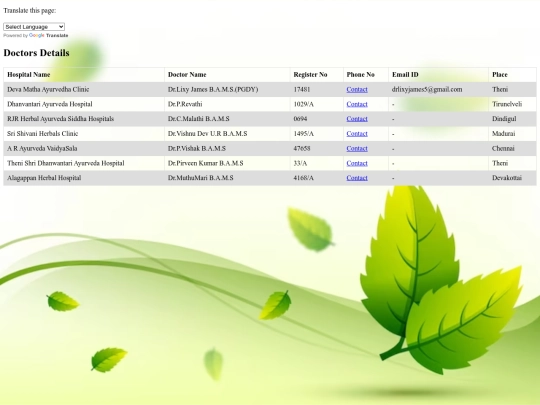Click the place Dindigul
540x405 pixels.
[504, 119]
